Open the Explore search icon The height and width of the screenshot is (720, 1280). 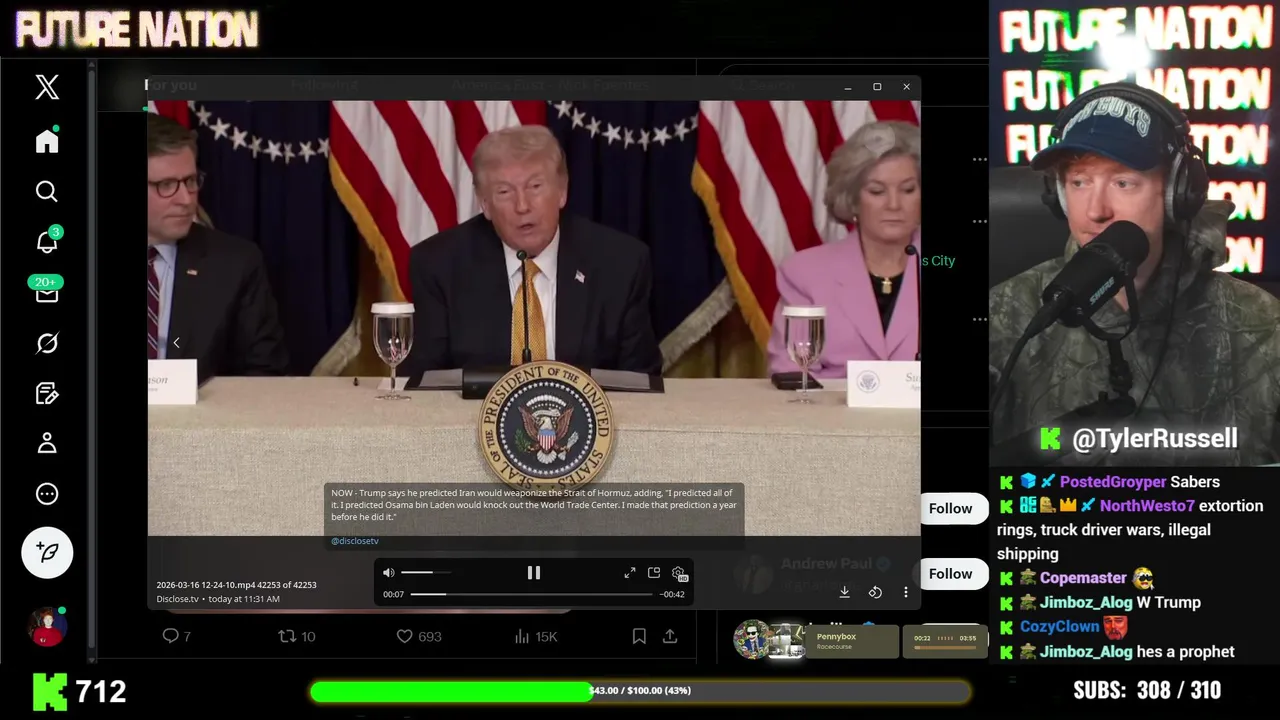tap(47, 191)
